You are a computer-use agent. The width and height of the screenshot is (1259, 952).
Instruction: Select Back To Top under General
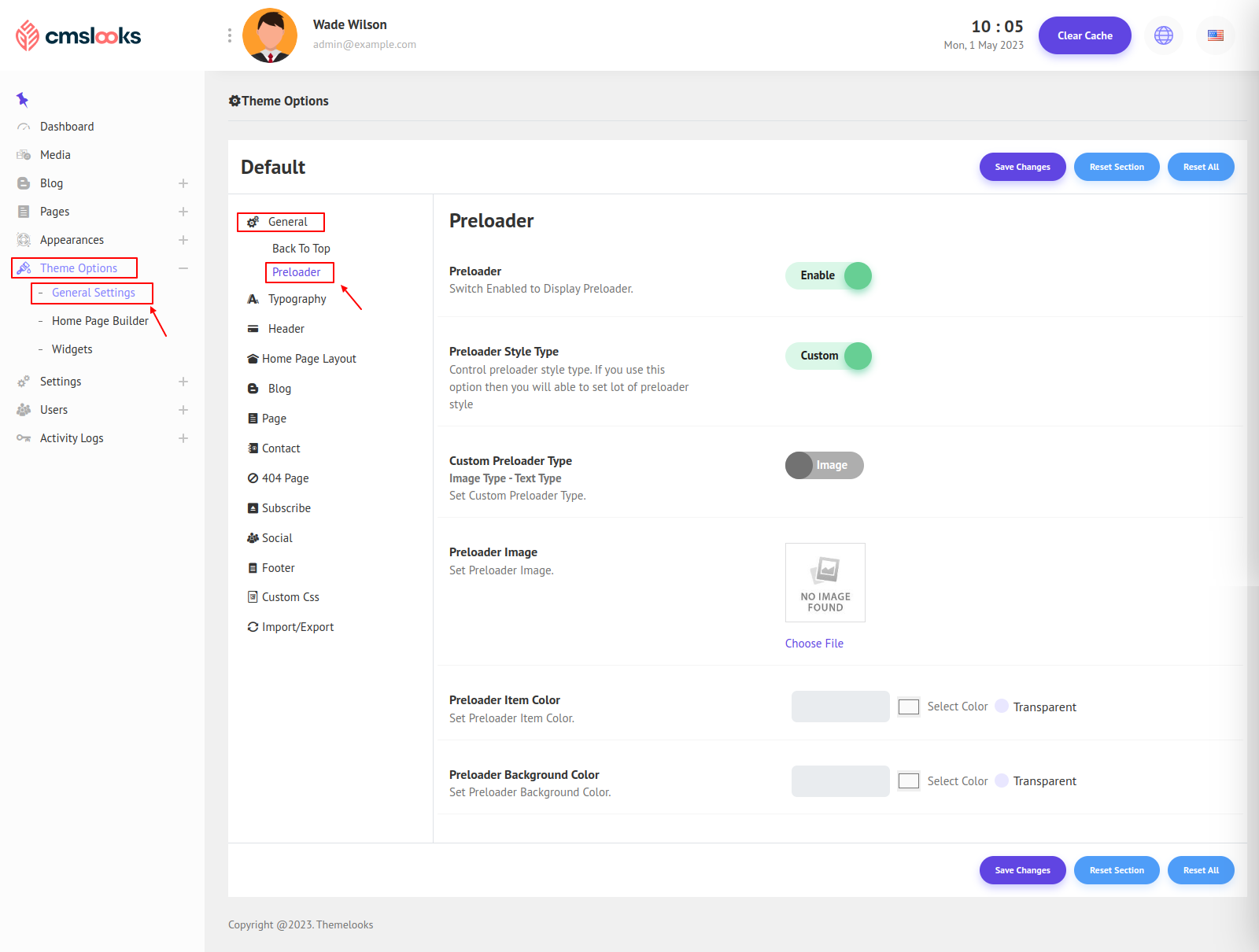tap(301, 249)
